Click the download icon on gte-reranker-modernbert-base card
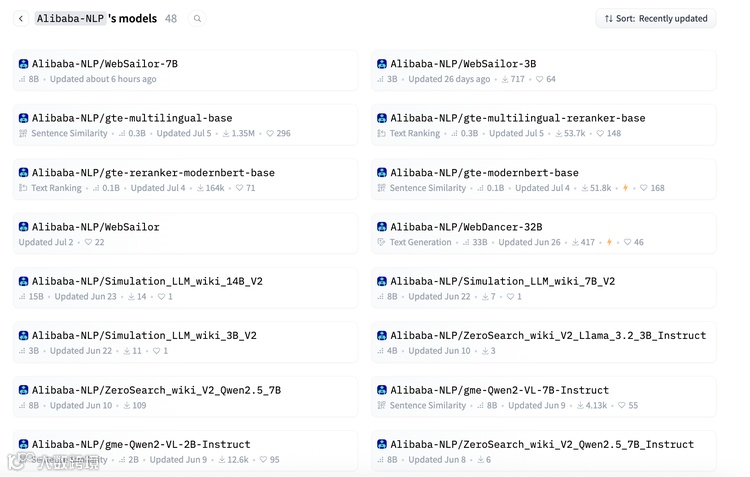This screenshot has height=477, width=750. pyautogui.click(x=200, y=188)
